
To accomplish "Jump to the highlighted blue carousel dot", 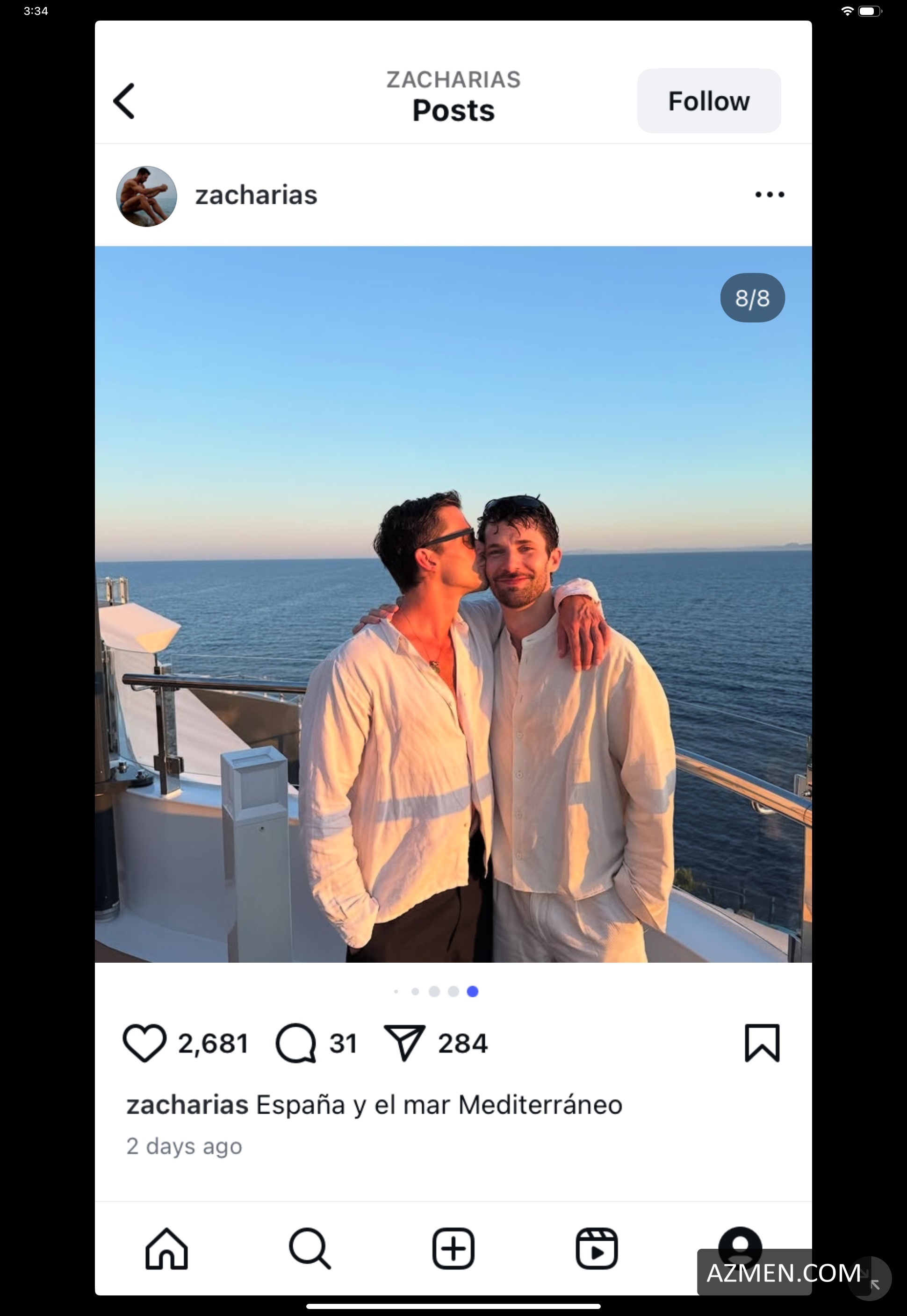I will point(472,992).
